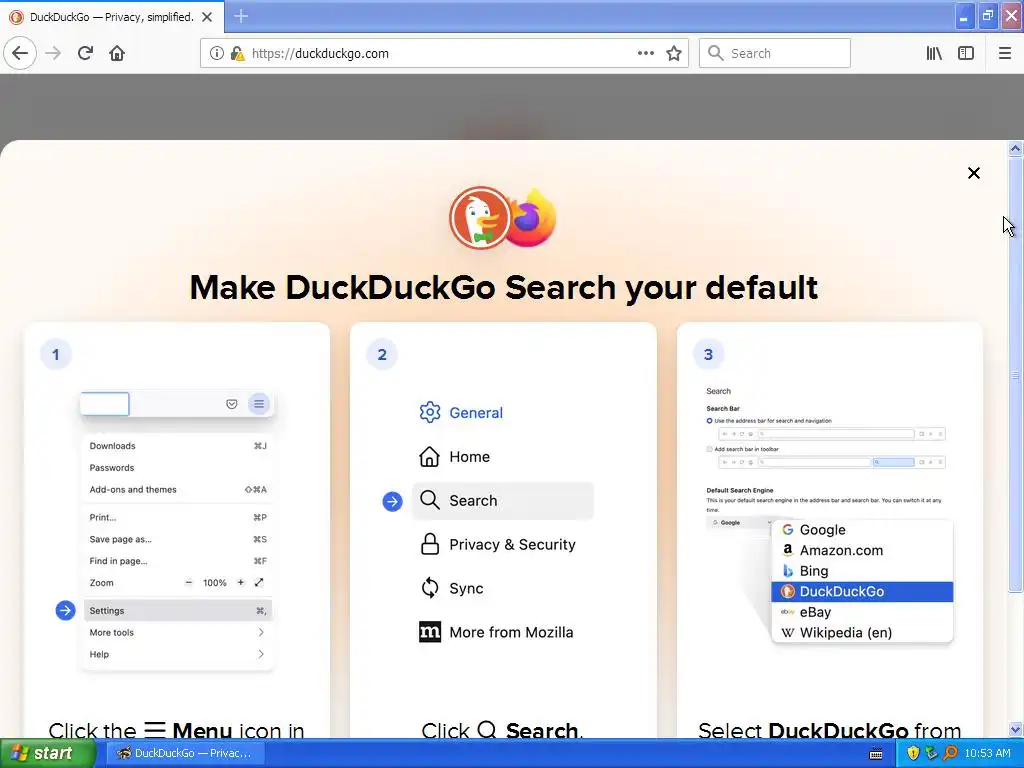Screen dimensions: 1024x768
Task: Select Privacy & Security in step 2 list
Action: [498, 544]
